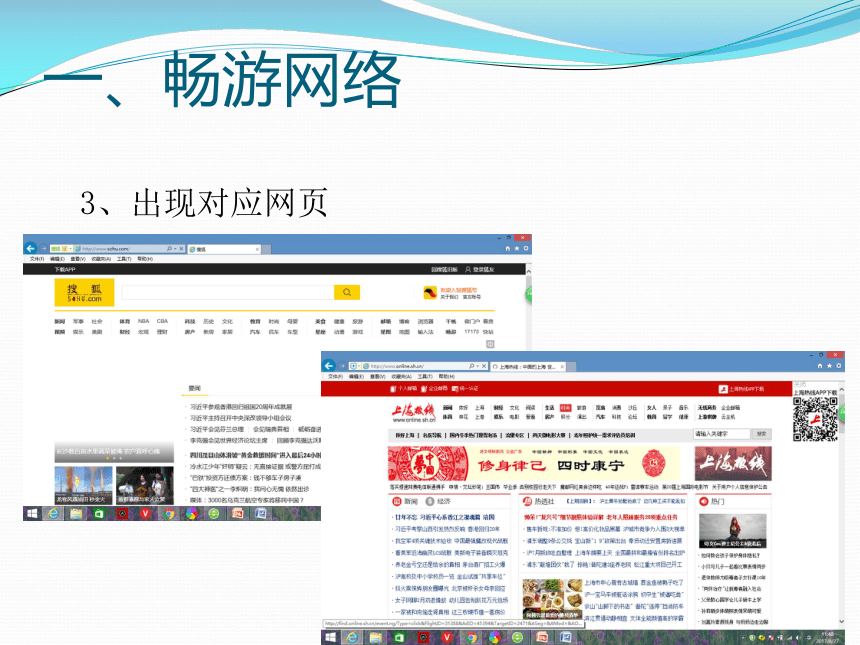860x645 pixels.
Task: Open favorites star in Shanghai Online browser
Action: tap(829, 365)
